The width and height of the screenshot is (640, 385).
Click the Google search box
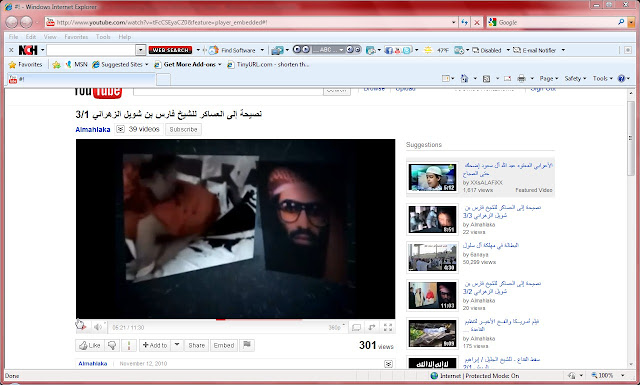556,22
